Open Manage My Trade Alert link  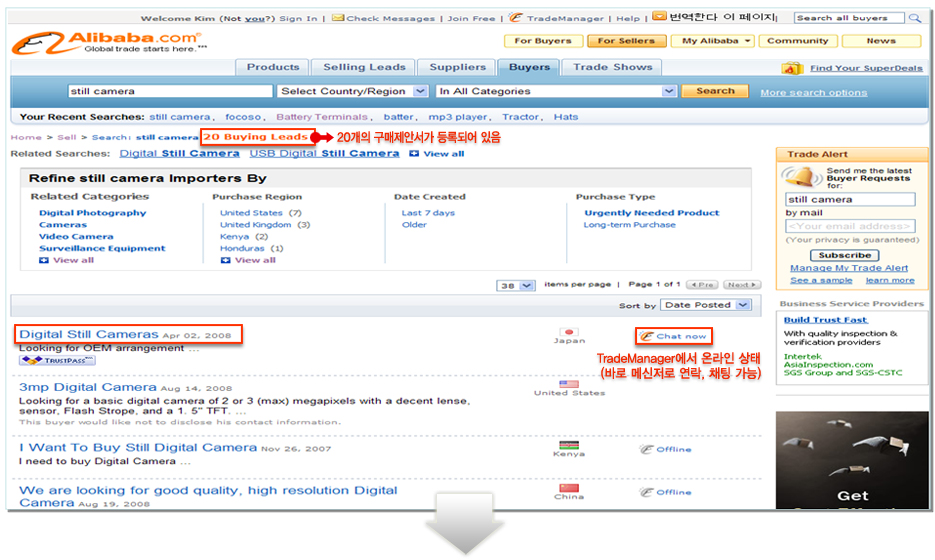(x=849, y=268)
